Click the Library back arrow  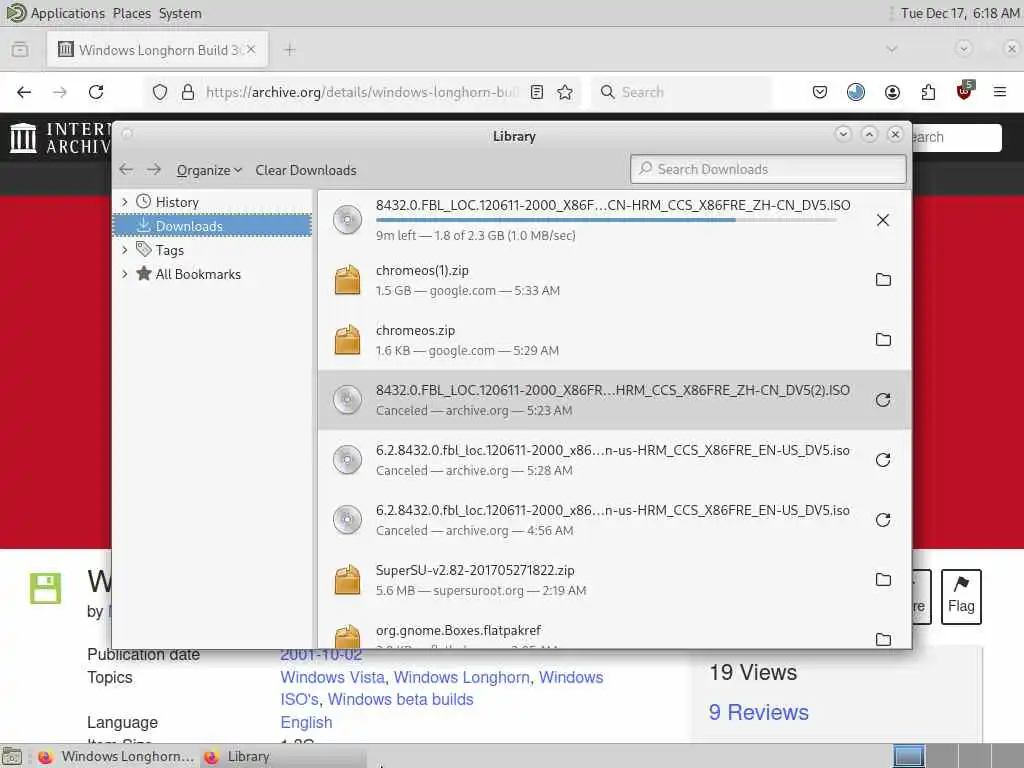126,170
